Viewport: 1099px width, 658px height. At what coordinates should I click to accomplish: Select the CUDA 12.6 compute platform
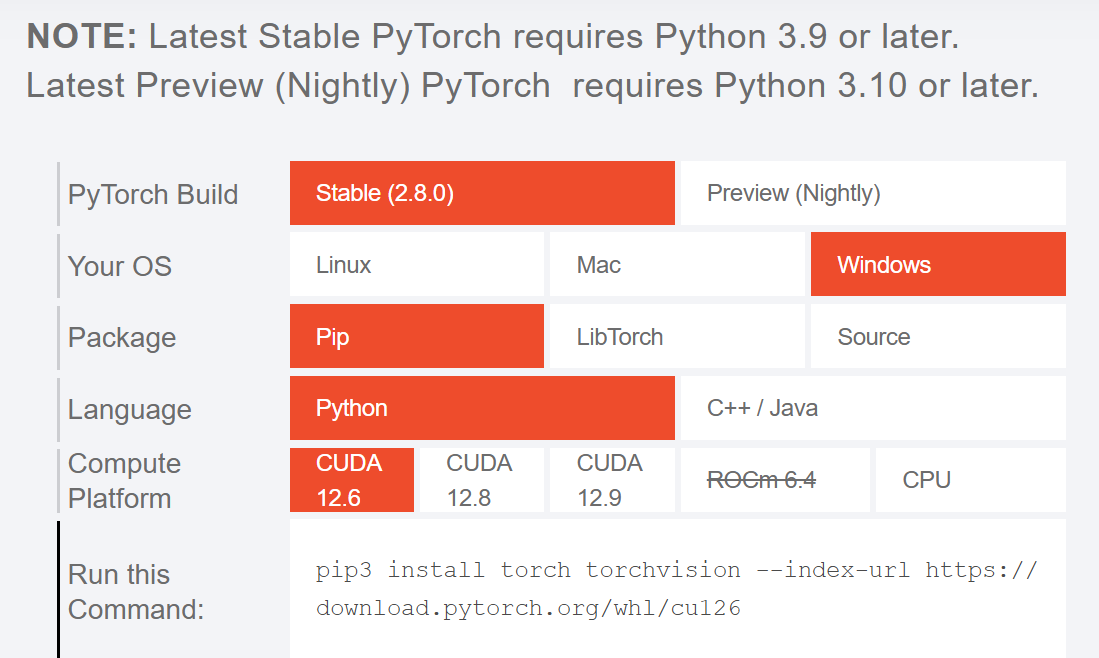click(351, 480)
